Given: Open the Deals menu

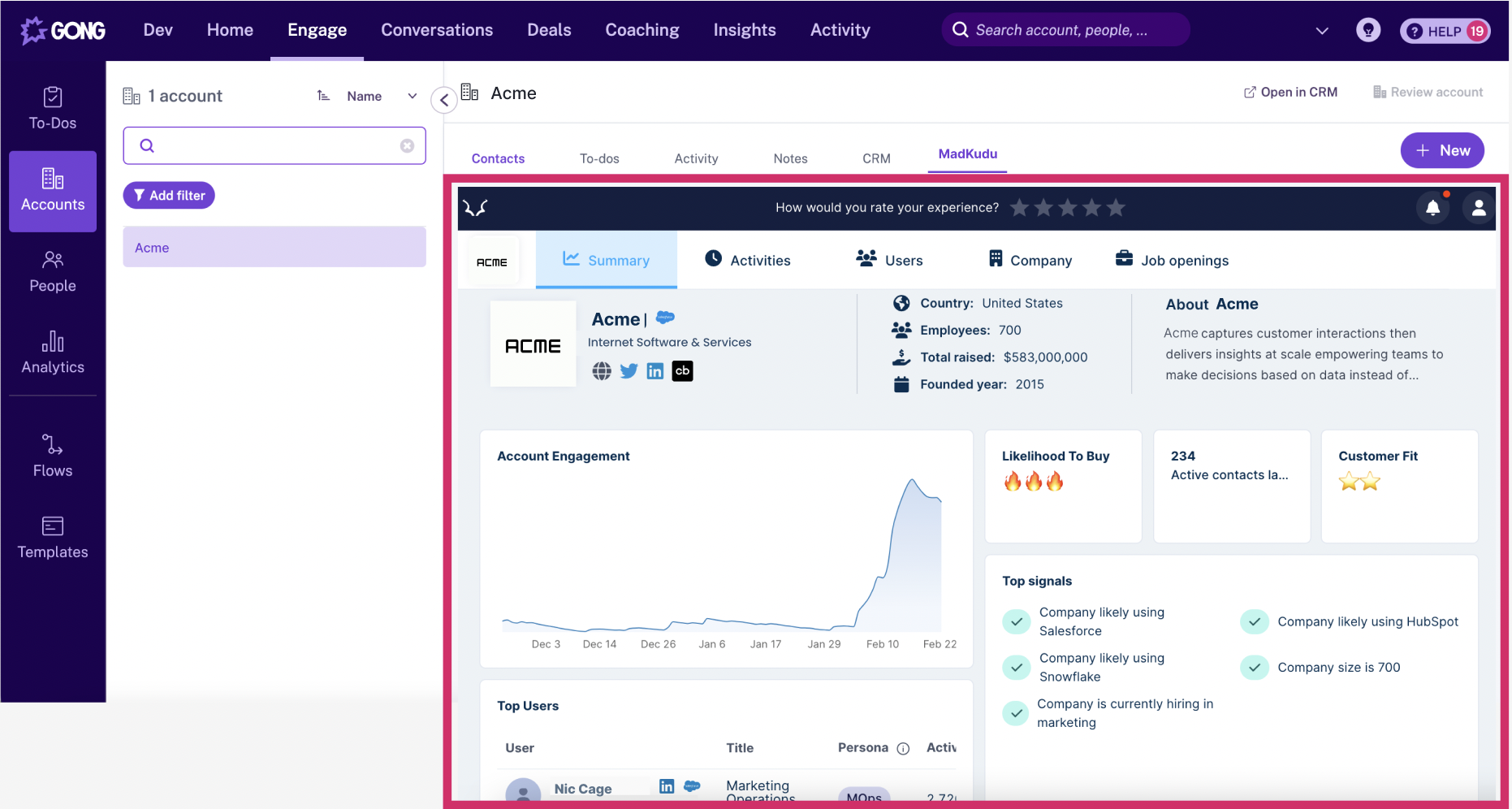Looking at the screenshot, I should coord(549,30).
